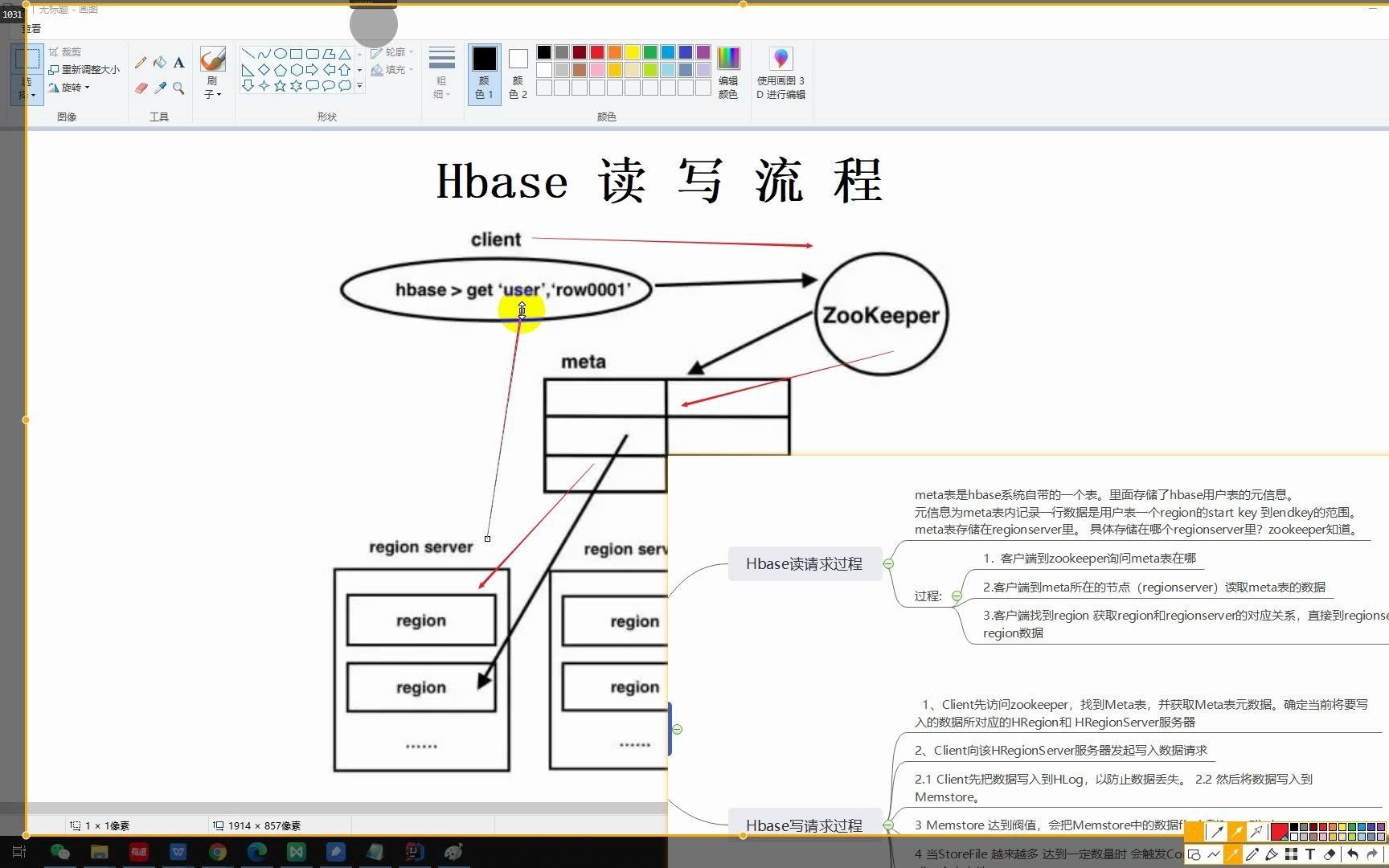The height and width of the screenshot is (868, 1389).
Task: Click Resize (重新调整大小) button
Action: click(x=84, y=69)
